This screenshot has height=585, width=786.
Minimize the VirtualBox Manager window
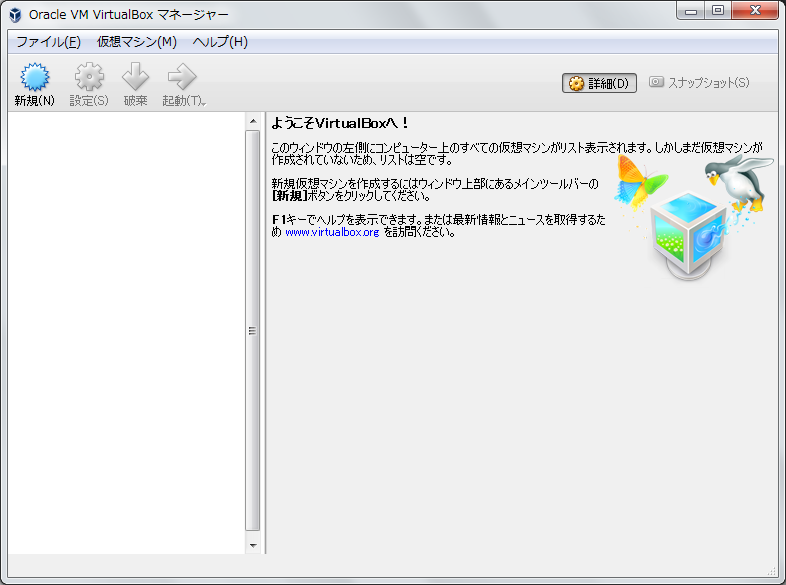click(691, 11)
